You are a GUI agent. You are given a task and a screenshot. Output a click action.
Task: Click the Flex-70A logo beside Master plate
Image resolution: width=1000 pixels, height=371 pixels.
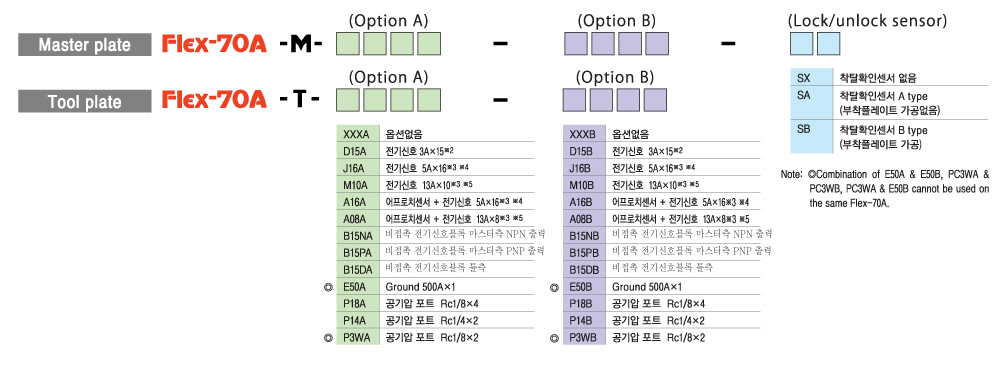(x=214, y=44)
